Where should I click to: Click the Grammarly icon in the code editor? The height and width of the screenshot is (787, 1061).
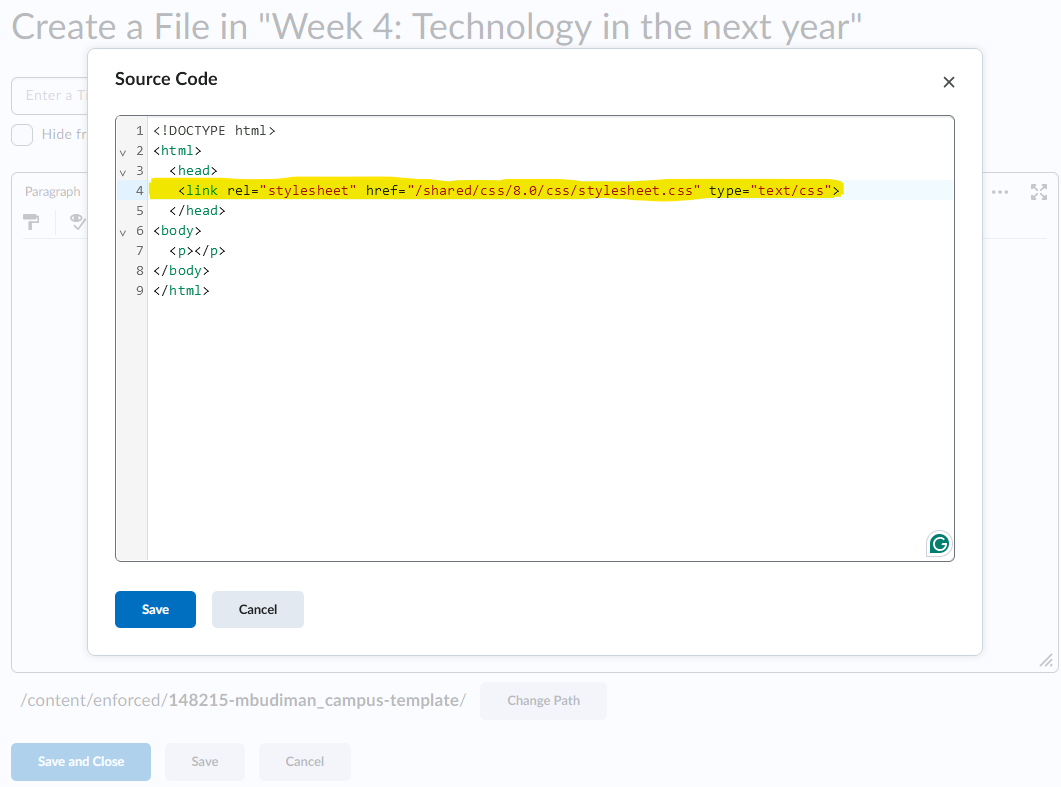coord(938,543)
